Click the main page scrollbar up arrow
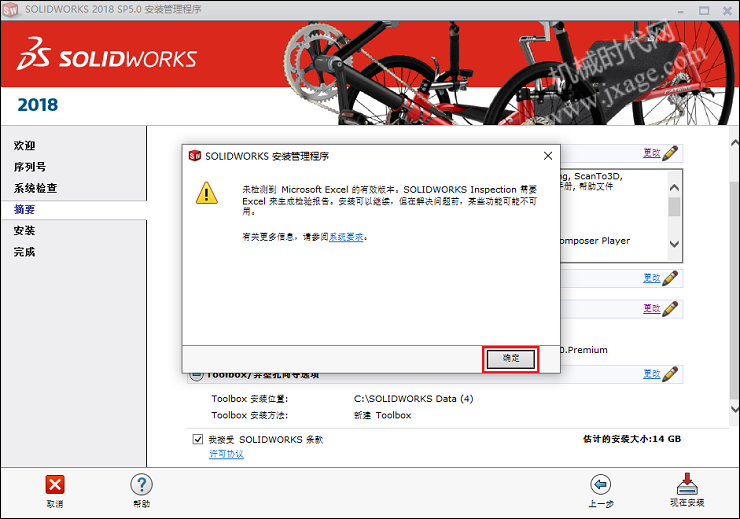Image resolution: width=740 pixels, height=519 pixels. point(734,142)
